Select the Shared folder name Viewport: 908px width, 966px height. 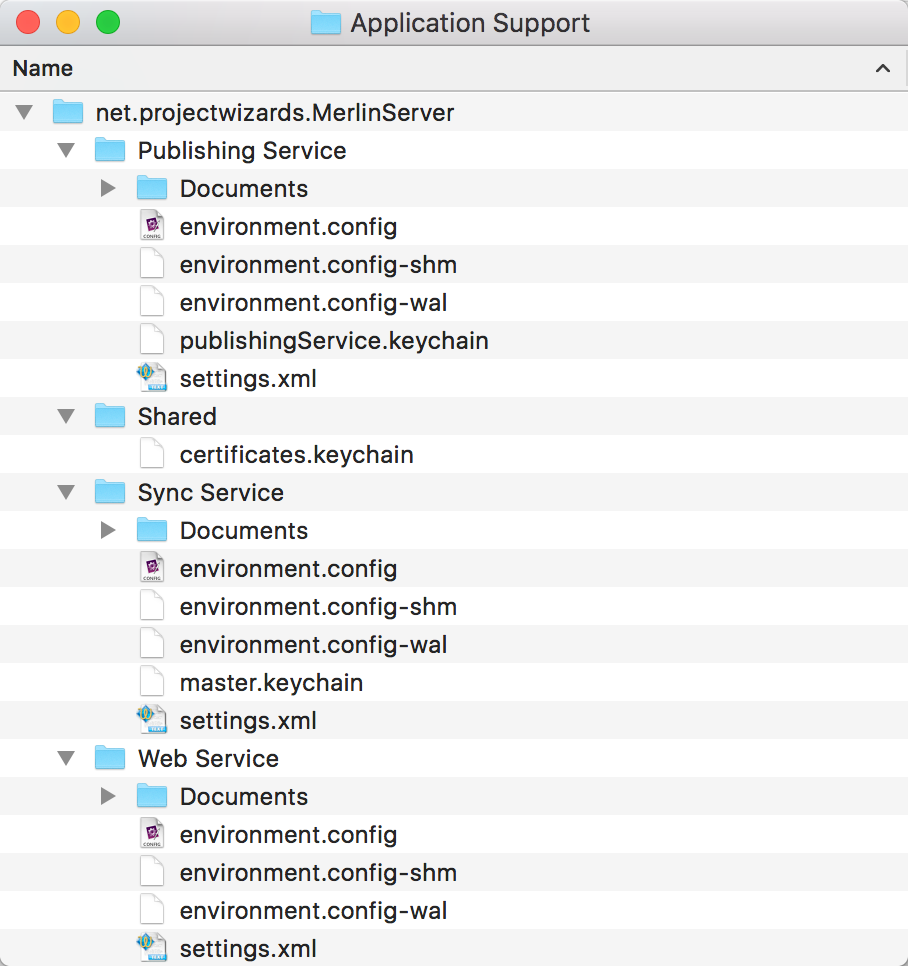coord(177,416)
